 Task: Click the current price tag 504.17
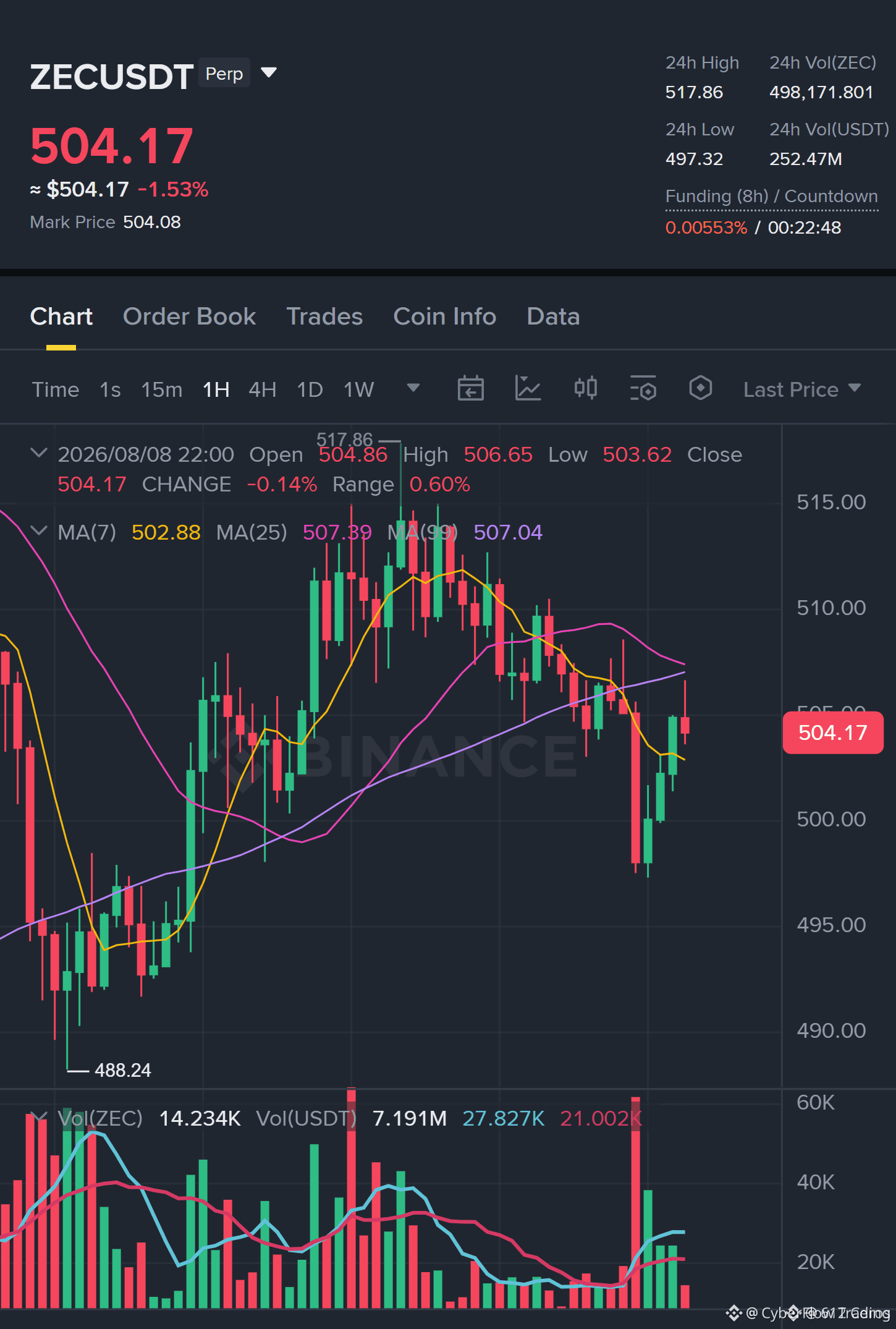(833, 732)
